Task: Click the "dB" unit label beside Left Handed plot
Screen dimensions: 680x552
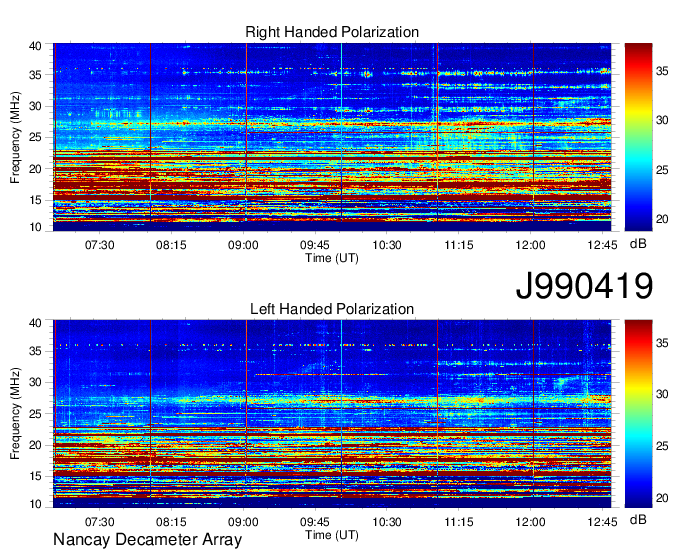Action: click(x=638, y=519)
